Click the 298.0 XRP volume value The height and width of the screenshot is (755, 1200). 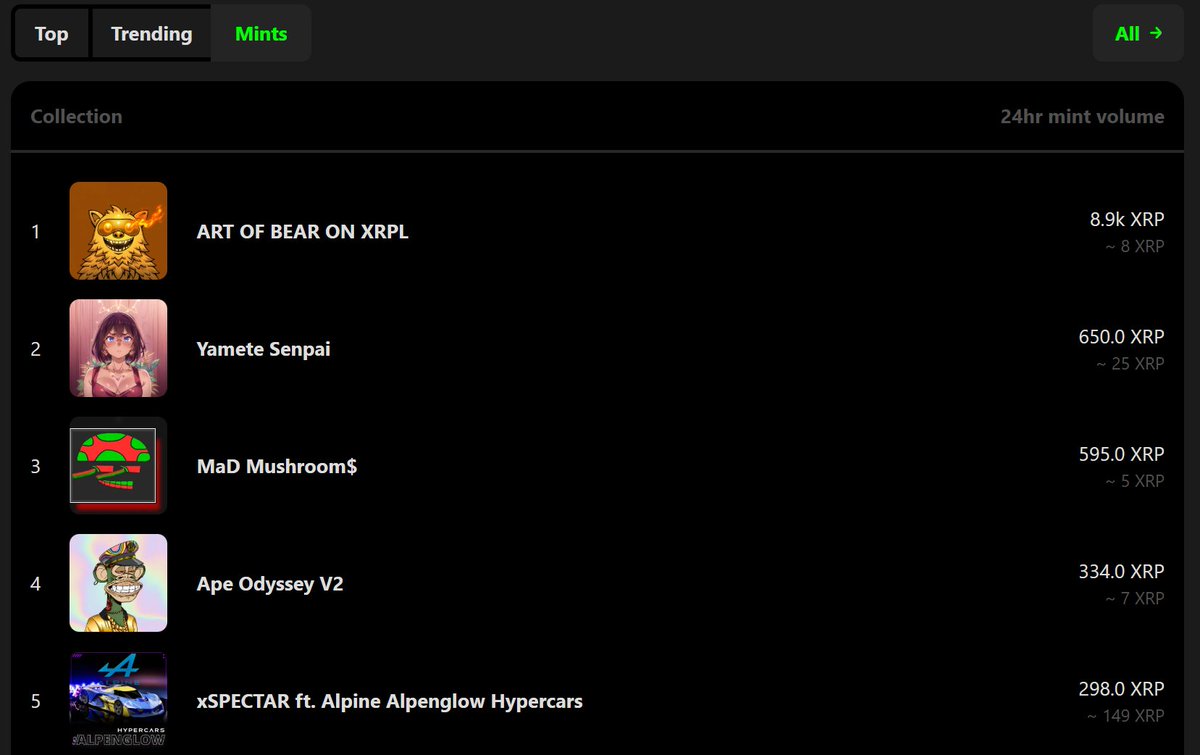tap(1121, 690)
